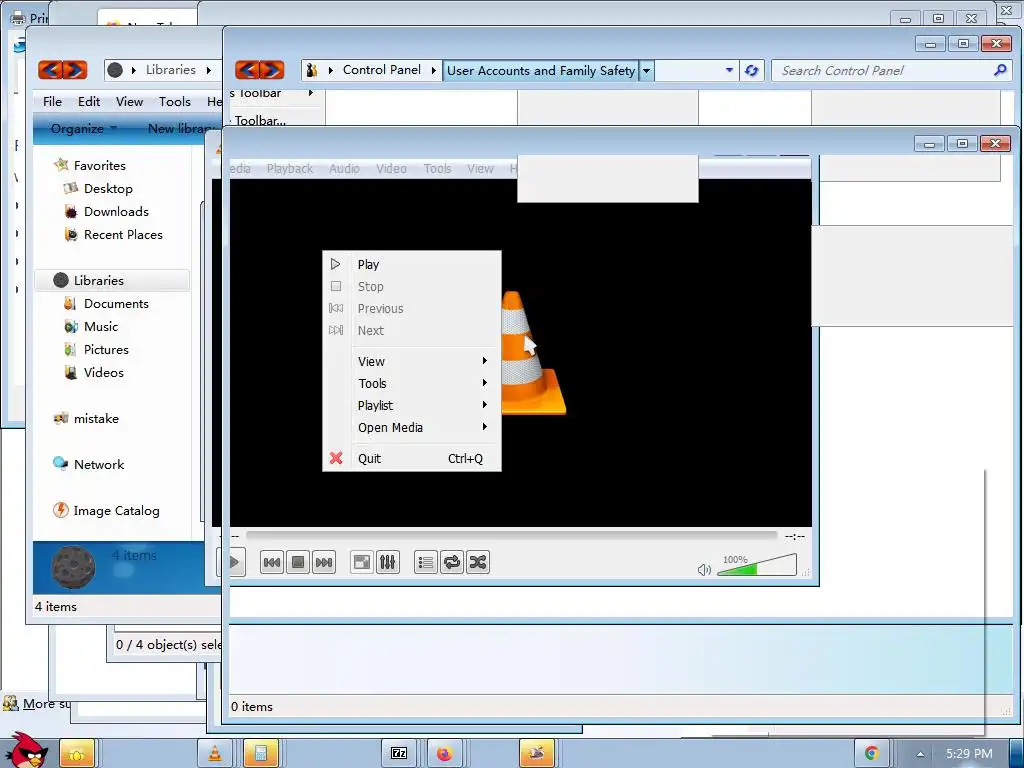This screenshot has height=768, width=1024.
Task: Adjust the VLC volume slider
Action: click(x=757, y=566)
